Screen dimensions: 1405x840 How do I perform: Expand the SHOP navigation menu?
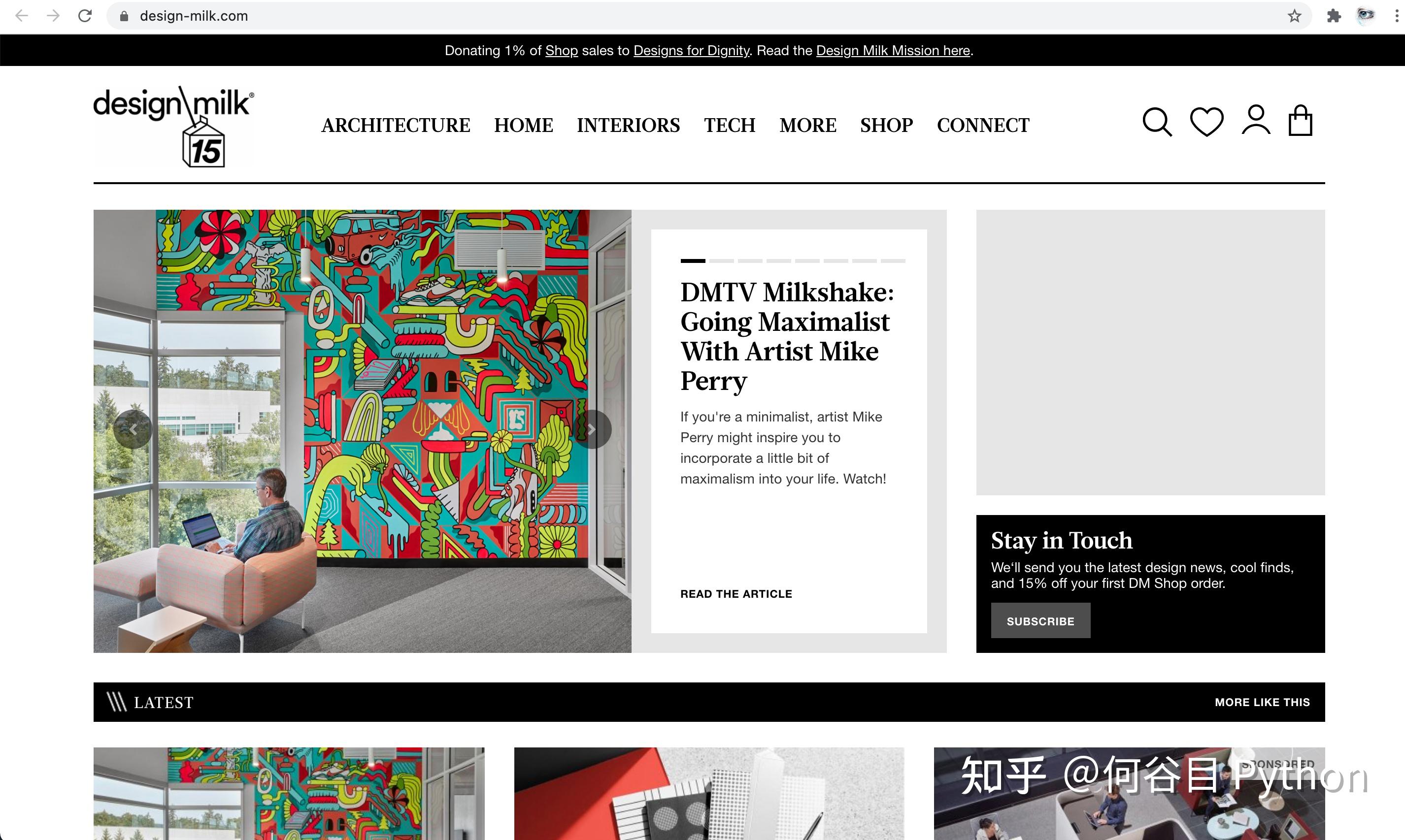(x=887, y=125)
